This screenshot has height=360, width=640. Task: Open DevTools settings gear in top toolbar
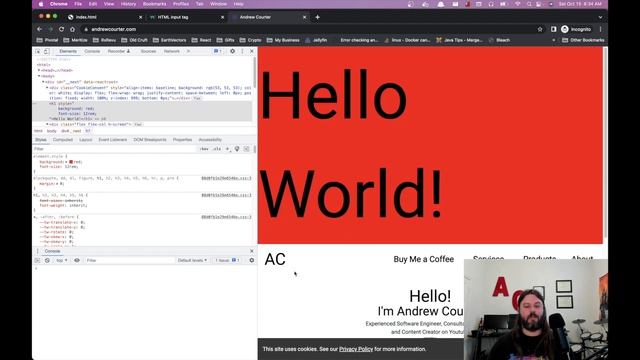tap(232, 51)
